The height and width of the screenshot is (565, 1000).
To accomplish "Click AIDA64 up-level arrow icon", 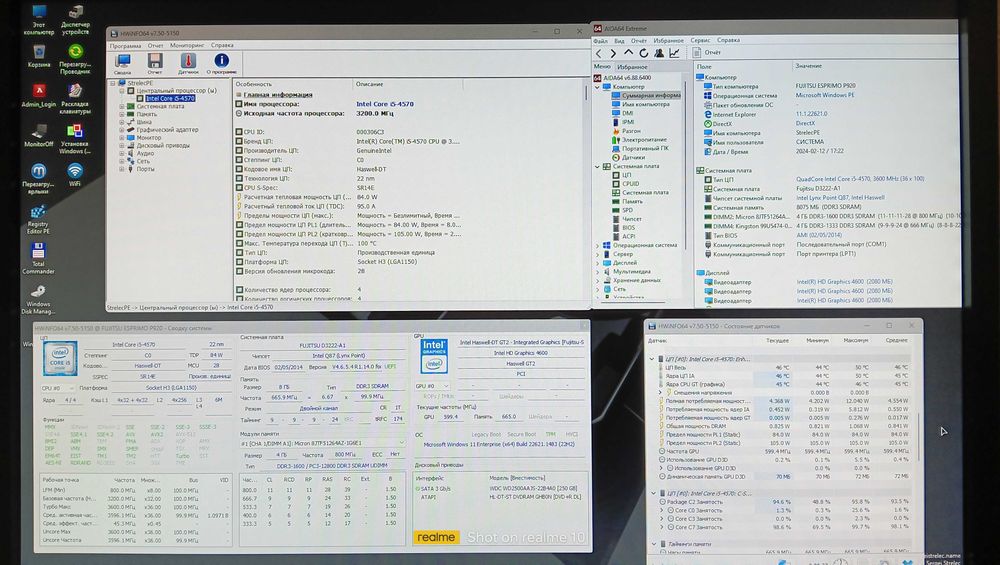I will [x=628, y=53].
